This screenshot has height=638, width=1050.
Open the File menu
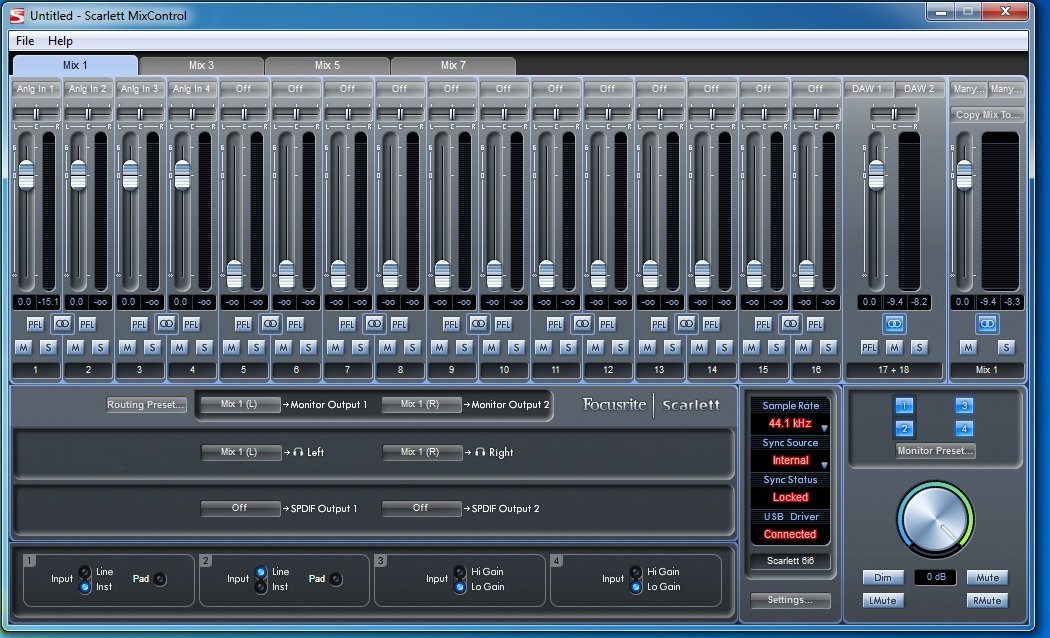25,41
